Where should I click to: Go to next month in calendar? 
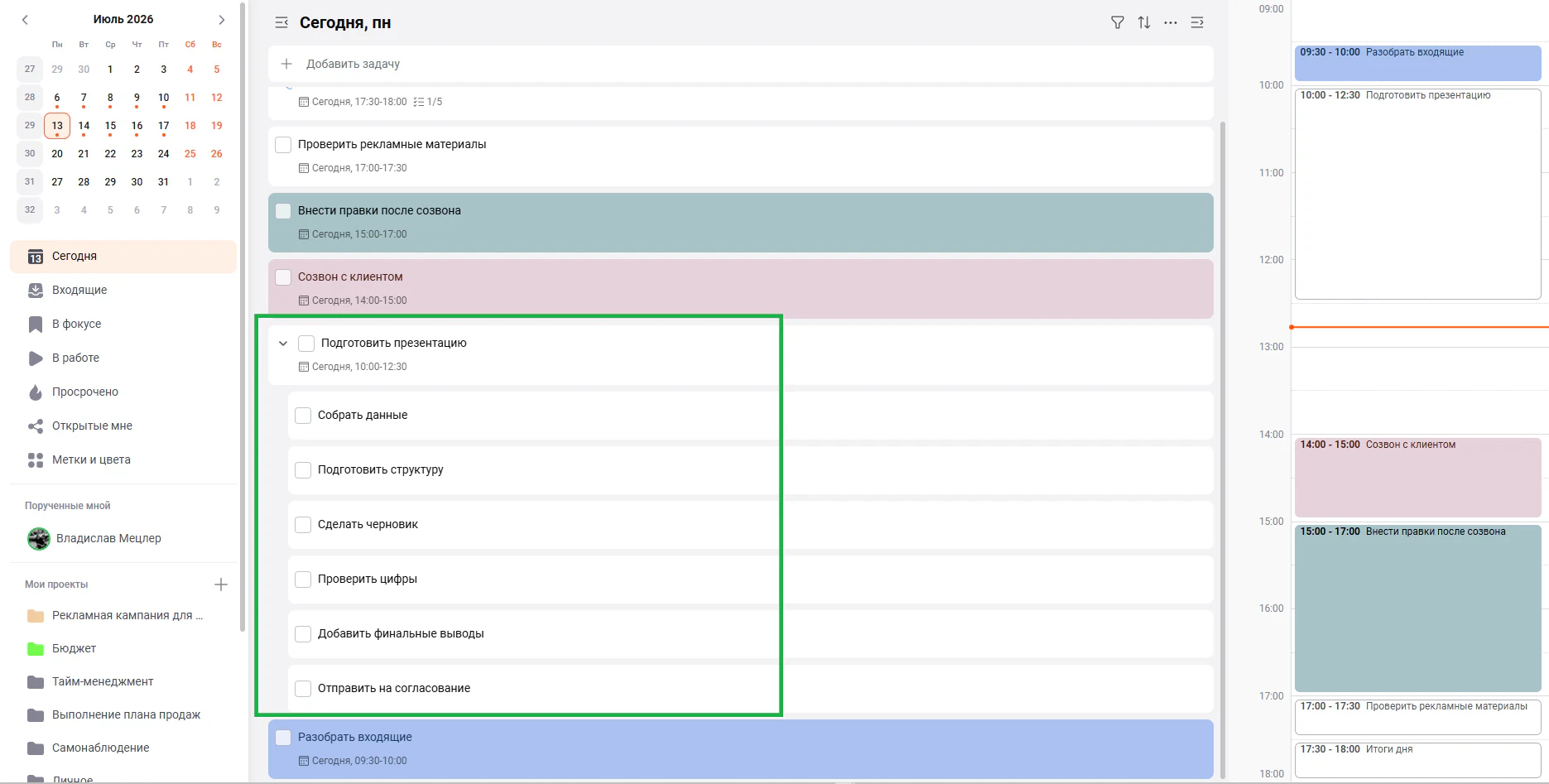tap(221, 19)
